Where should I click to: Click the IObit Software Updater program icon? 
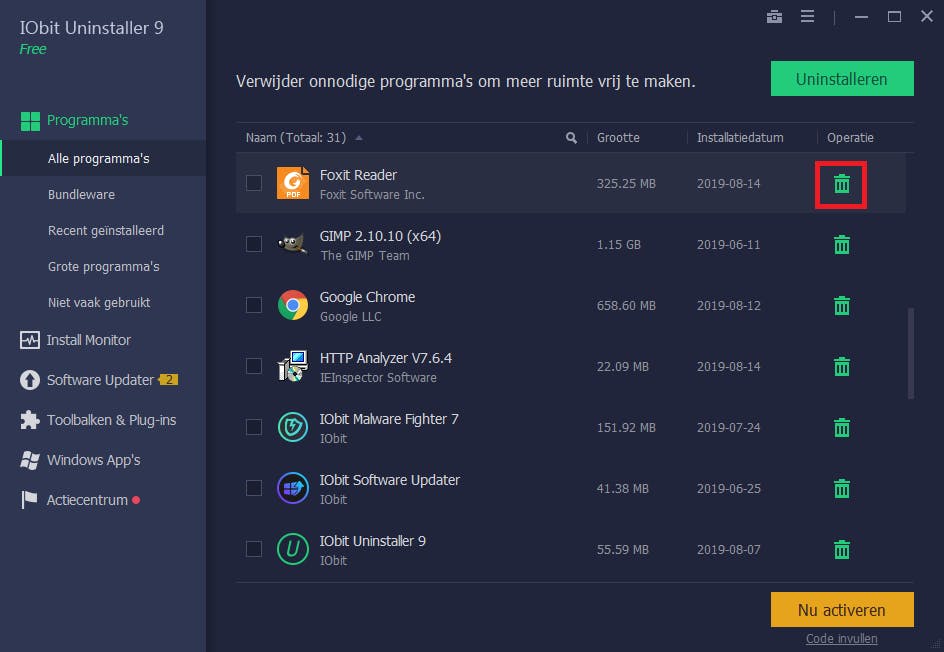pyautogui.click(x=293, y=488)
